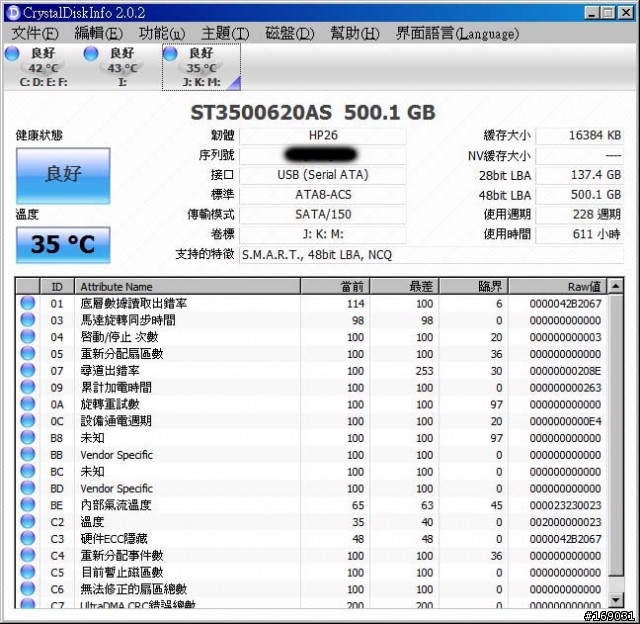Click the 良好 health status button

(63, 175)
